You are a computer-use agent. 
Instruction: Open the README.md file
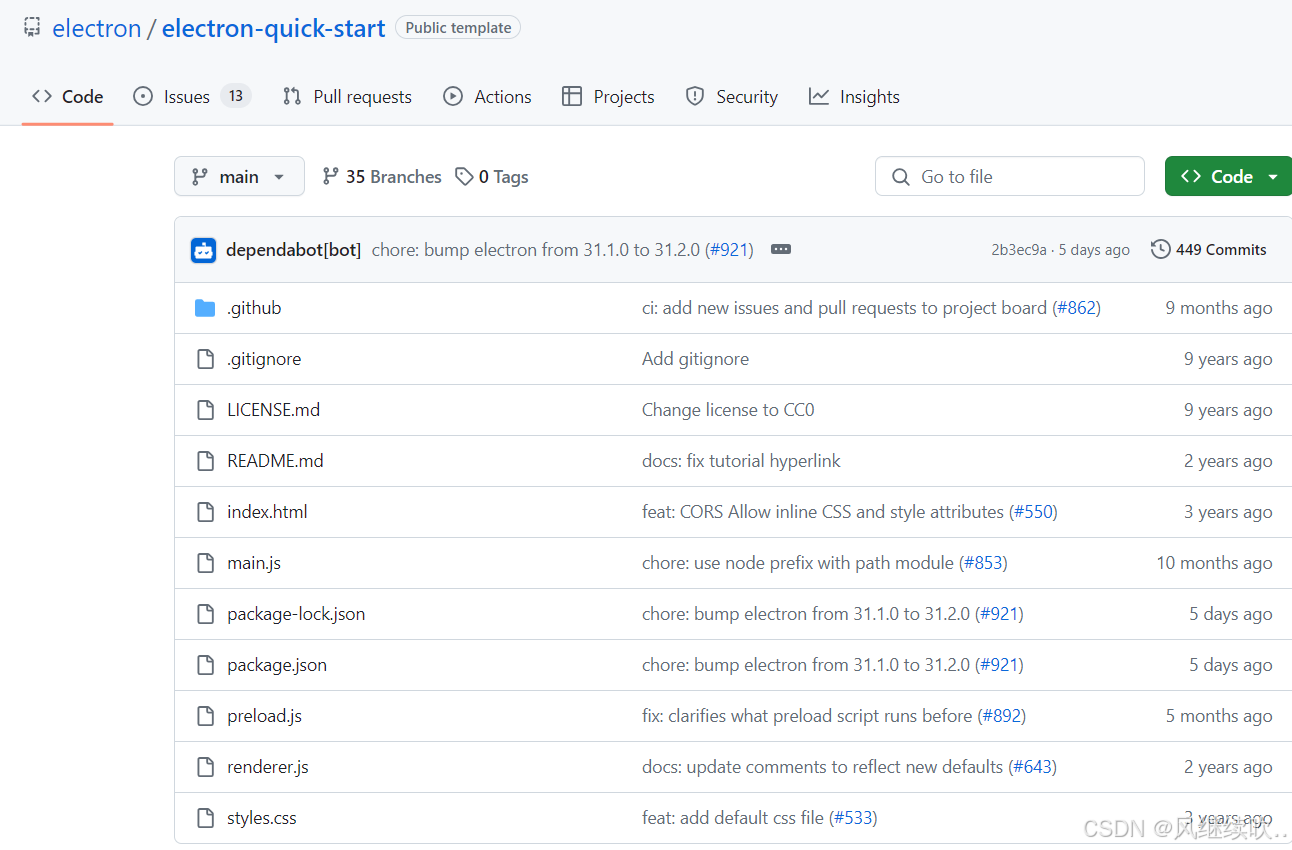[x=275, y=461]
